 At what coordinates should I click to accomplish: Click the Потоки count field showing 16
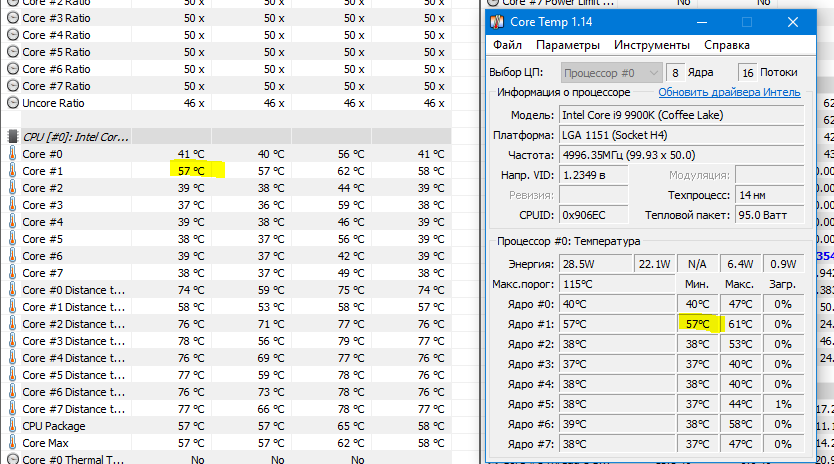[747, 73]
